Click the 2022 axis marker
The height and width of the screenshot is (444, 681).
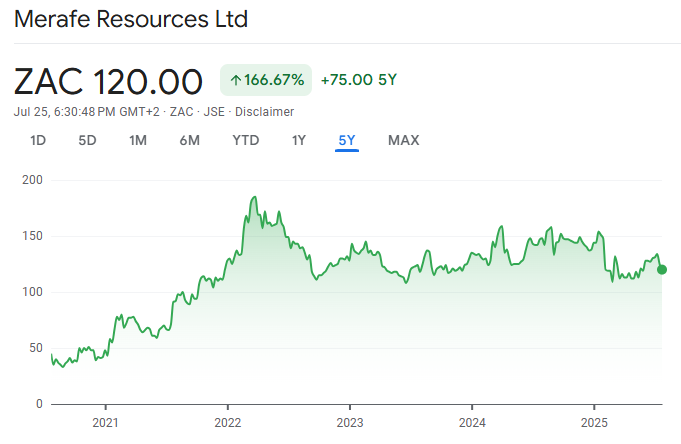tap(228, 423)
